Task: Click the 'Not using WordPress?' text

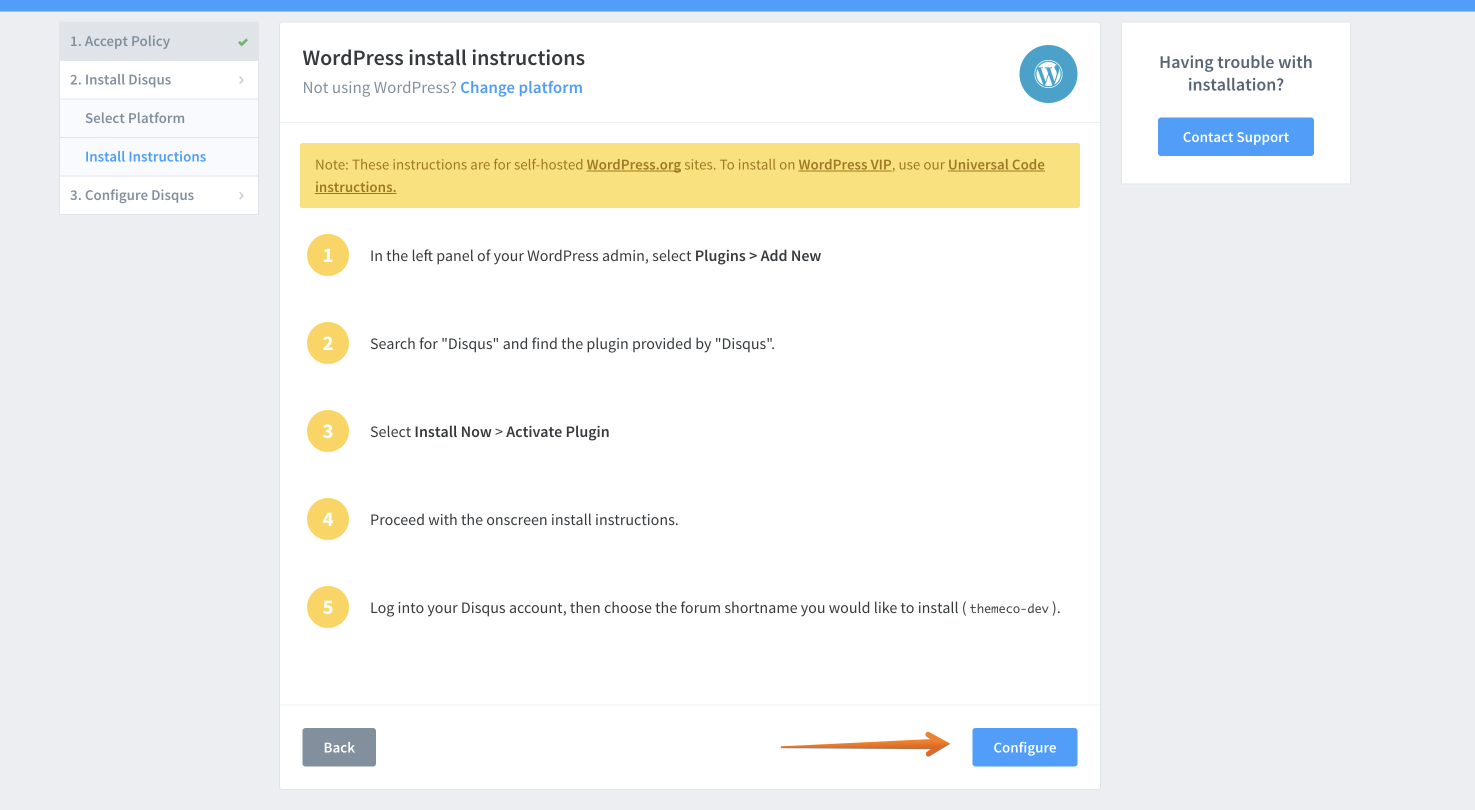Action: point(379,87)
